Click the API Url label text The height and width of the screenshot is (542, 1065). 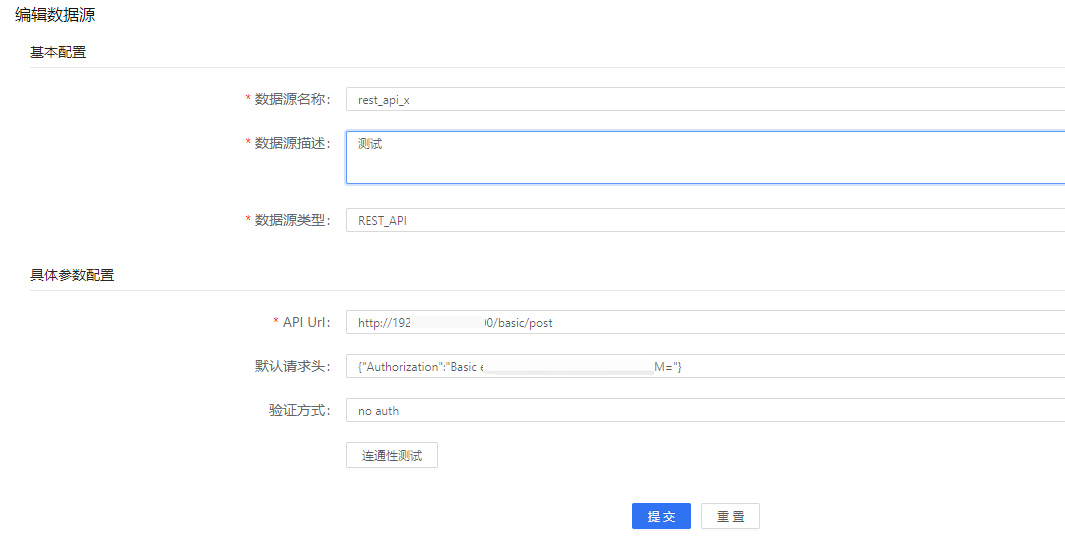tap(306, 322)
